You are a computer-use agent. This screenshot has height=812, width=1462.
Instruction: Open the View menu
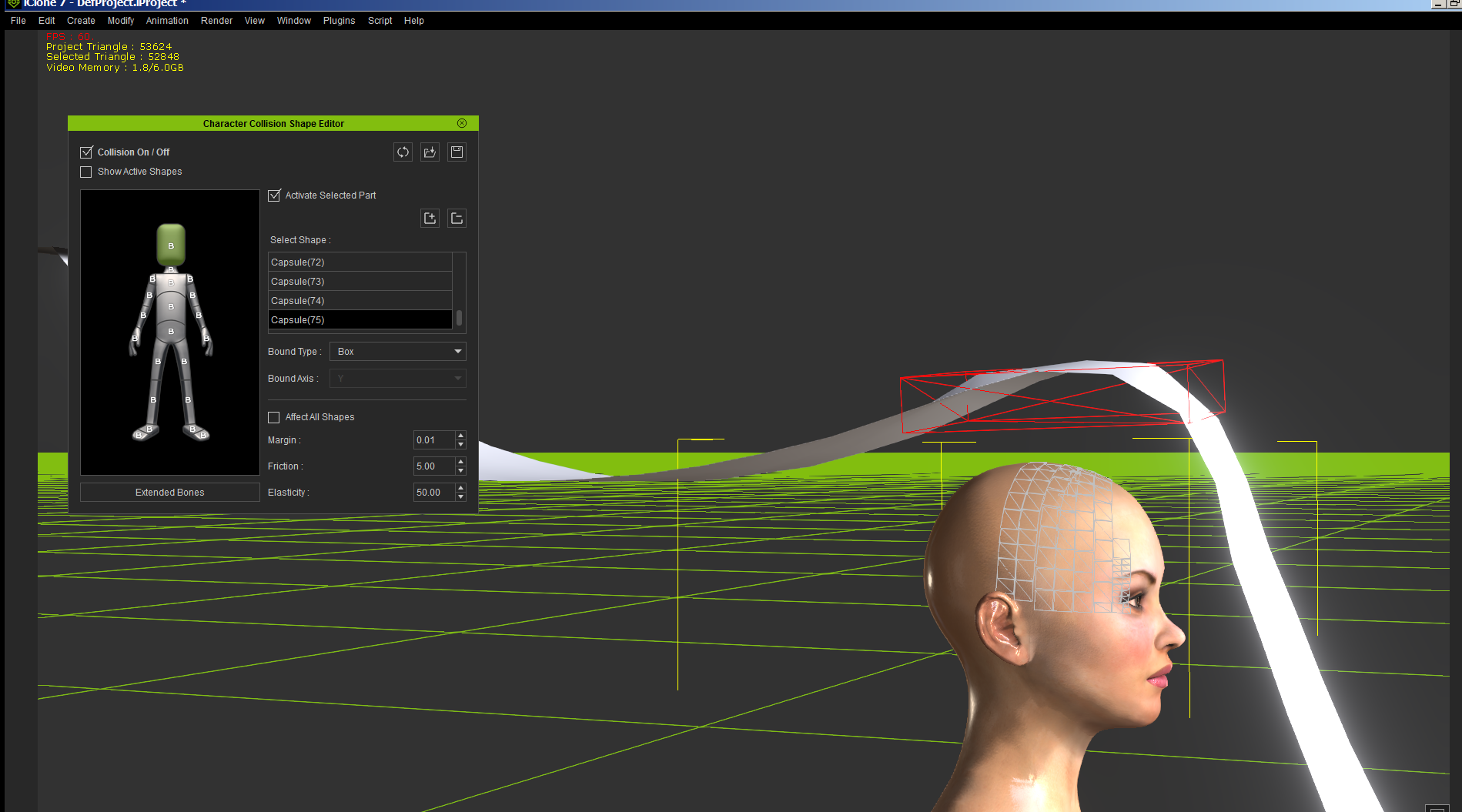[255, 21]
